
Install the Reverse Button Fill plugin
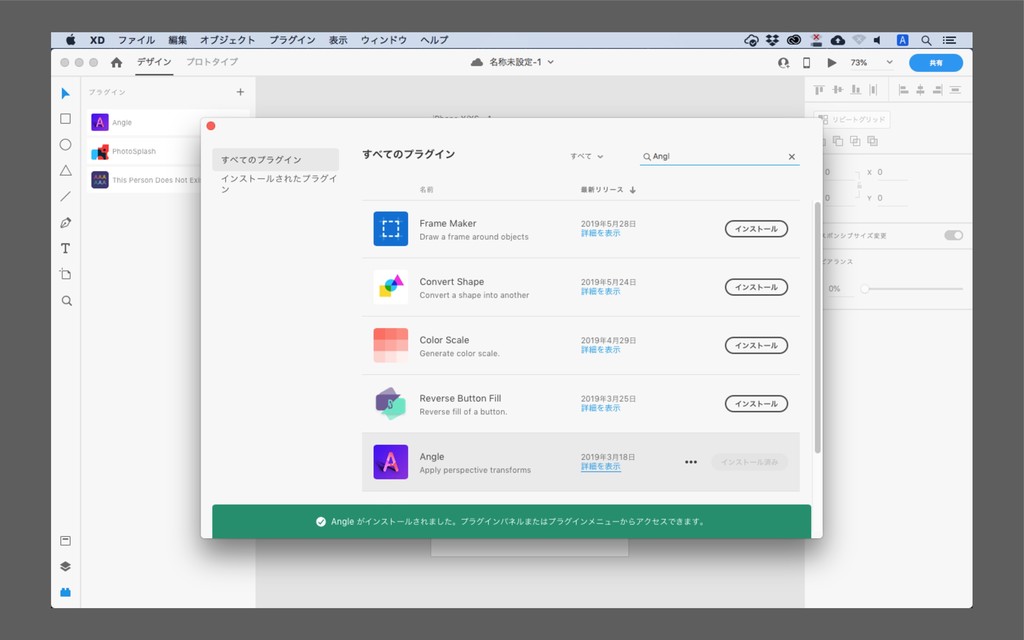point(756,404)
